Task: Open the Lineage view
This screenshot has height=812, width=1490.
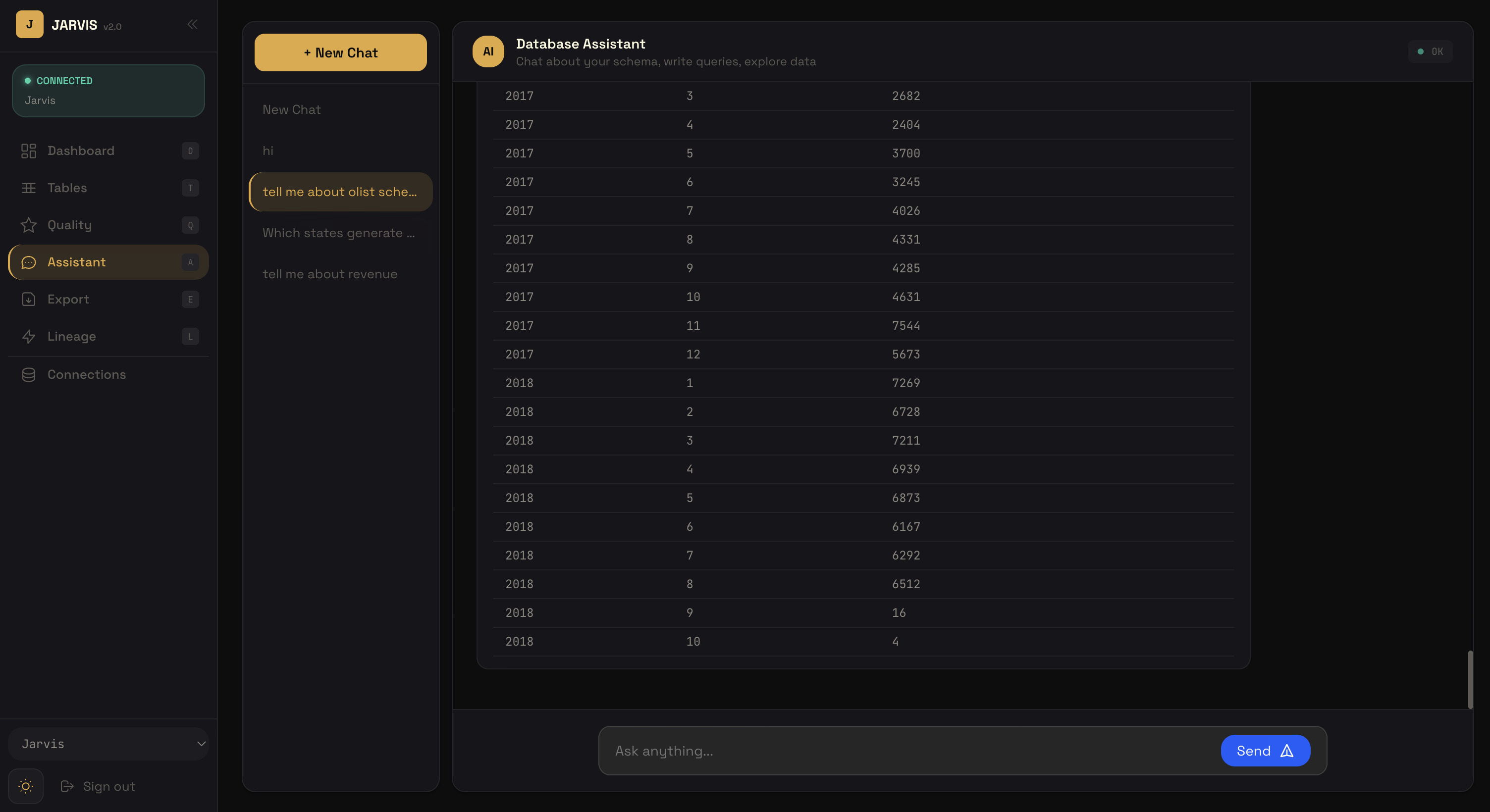Action: coord(109,337)
